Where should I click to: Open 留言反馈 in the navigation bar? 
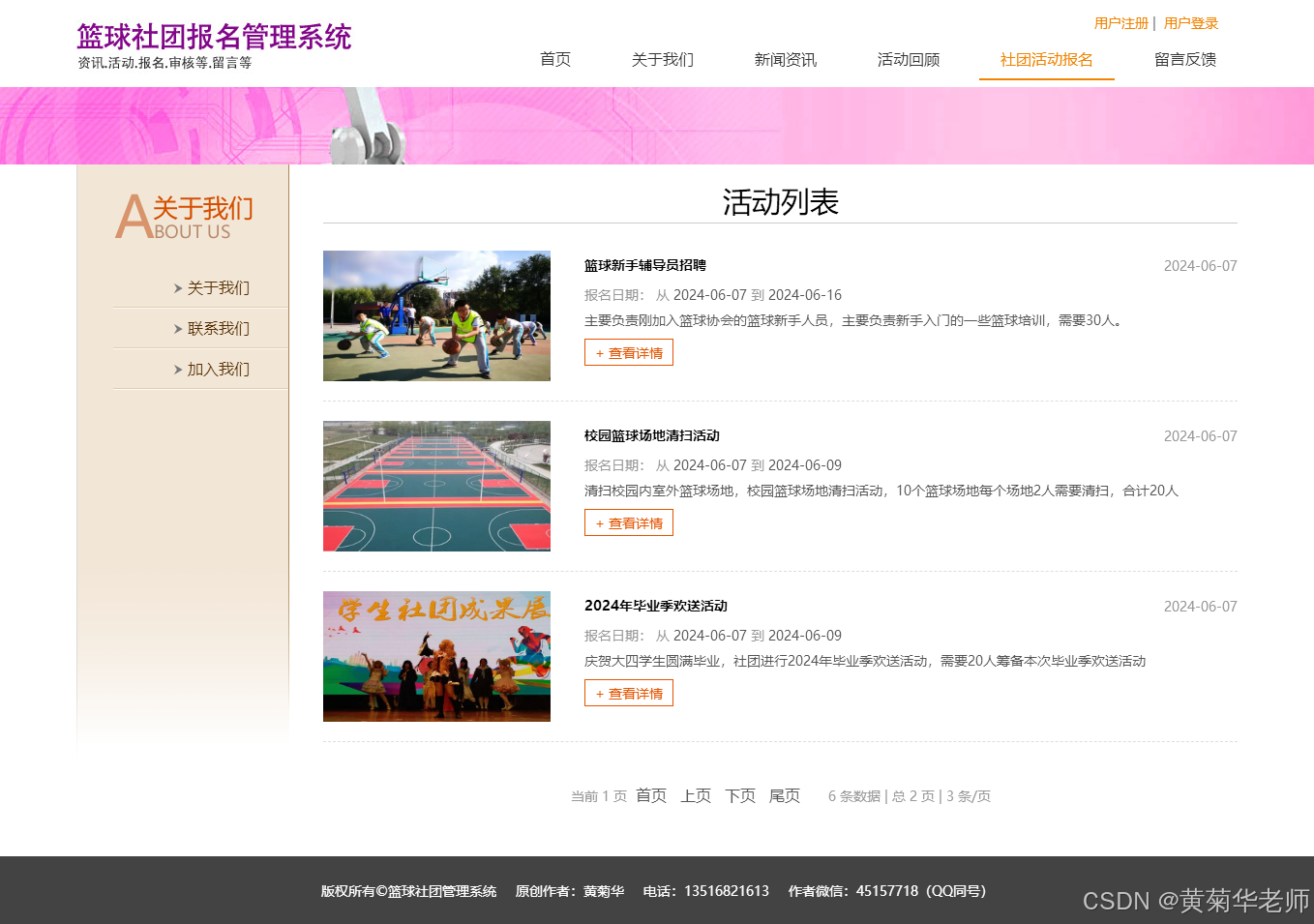[x=1185, y=59]
